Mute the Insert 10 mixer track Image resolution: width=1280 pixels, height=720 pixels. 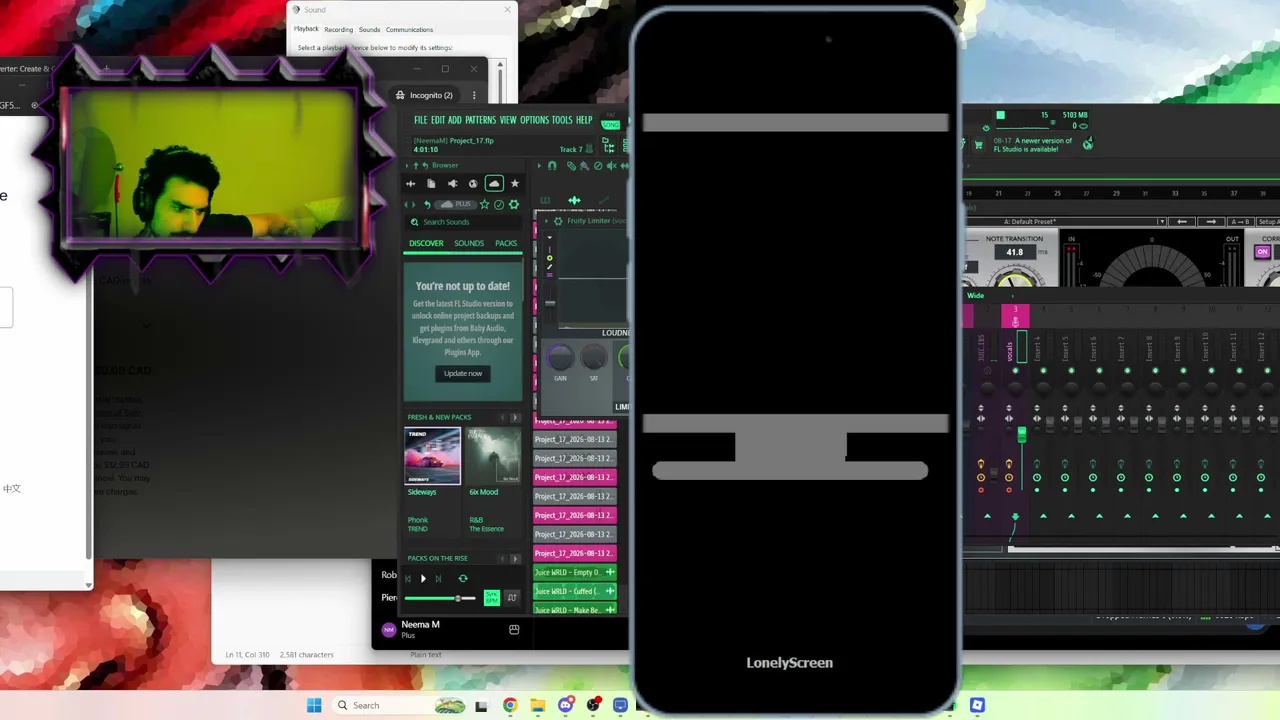(x=1211, y=371)
